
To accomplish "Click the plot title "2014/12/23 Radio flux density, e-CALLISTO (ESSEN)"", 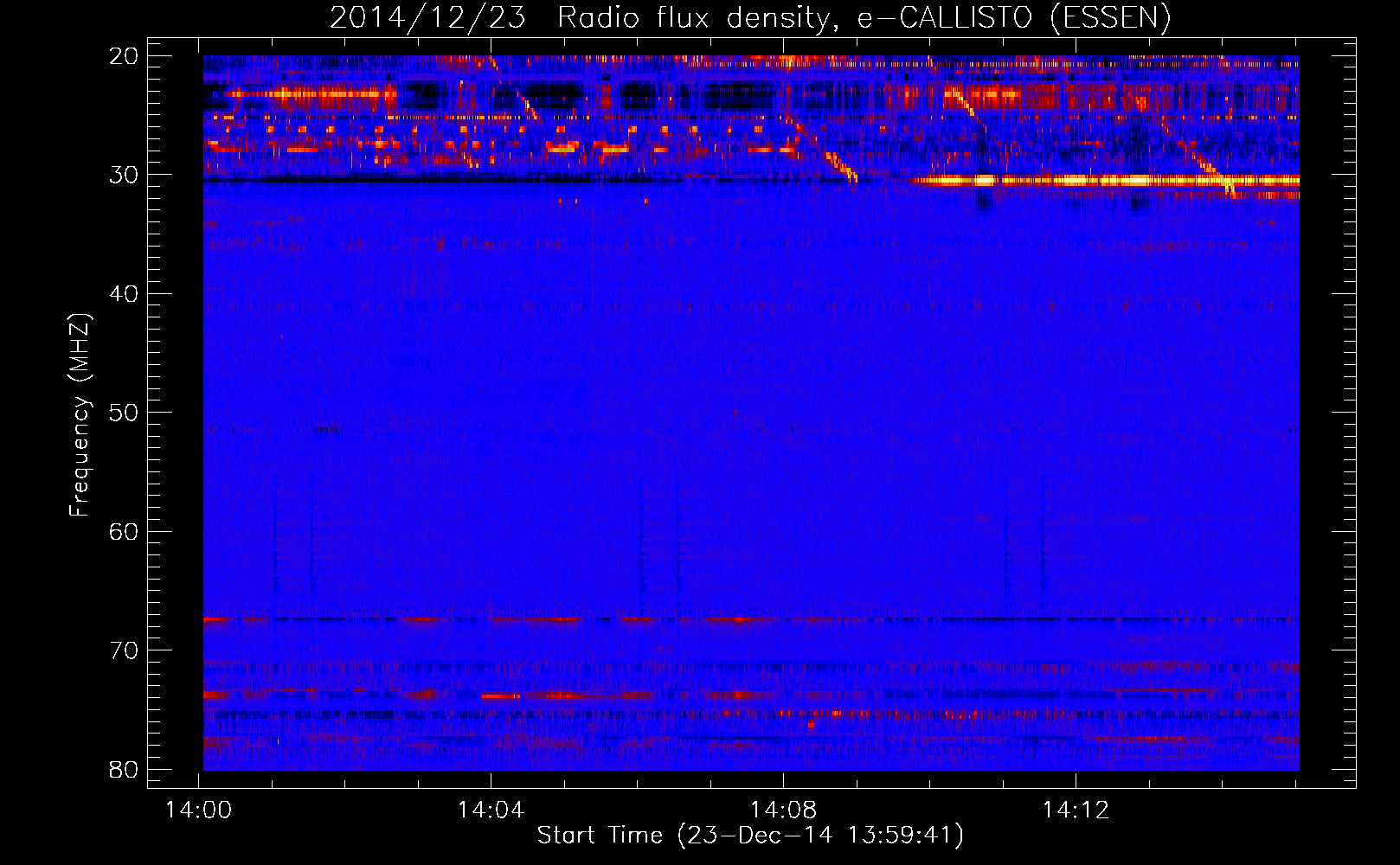I will coord(750,18).
